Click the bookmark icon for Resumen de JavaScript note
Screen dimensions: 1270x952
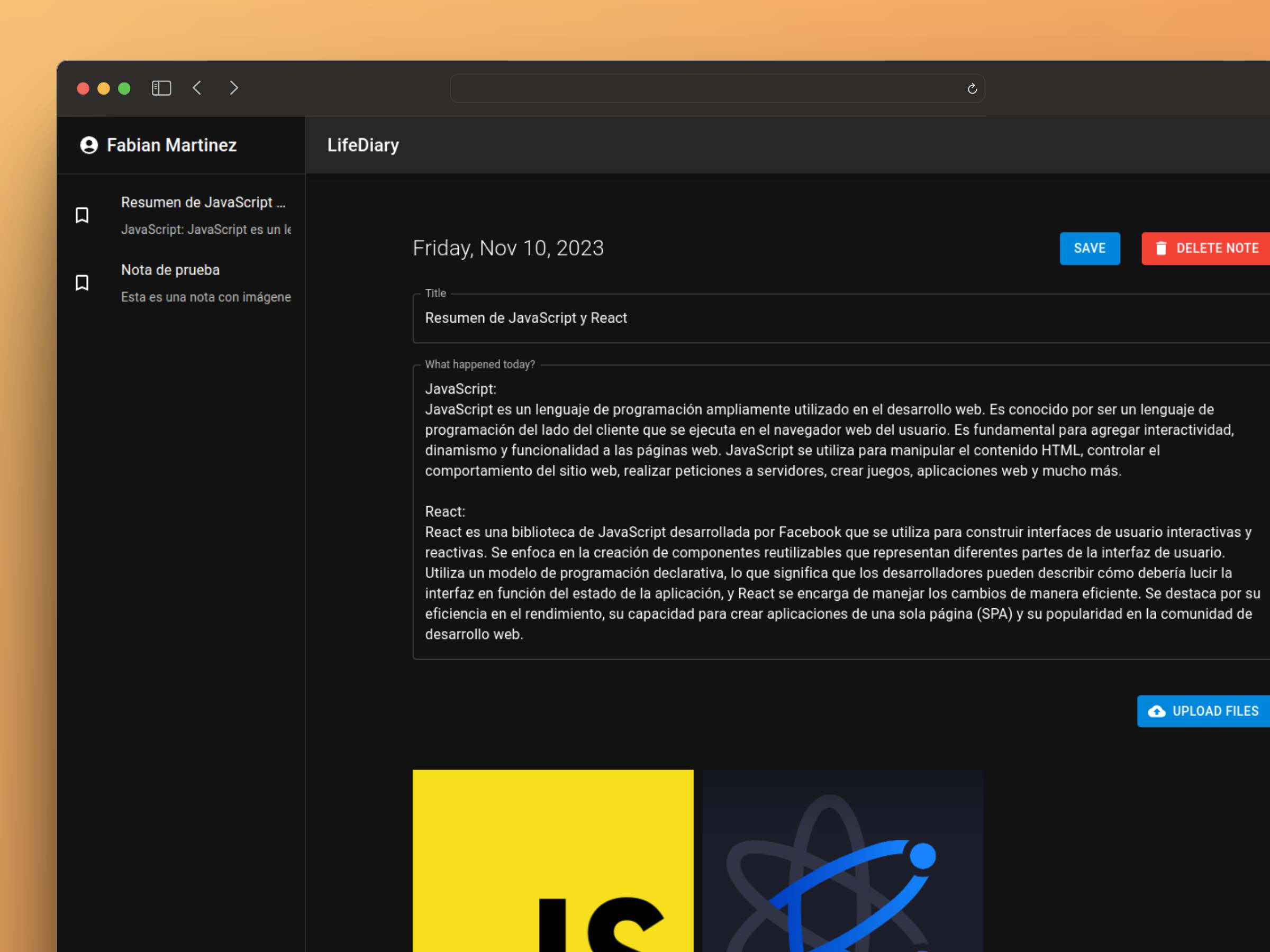tap(82, 215)
